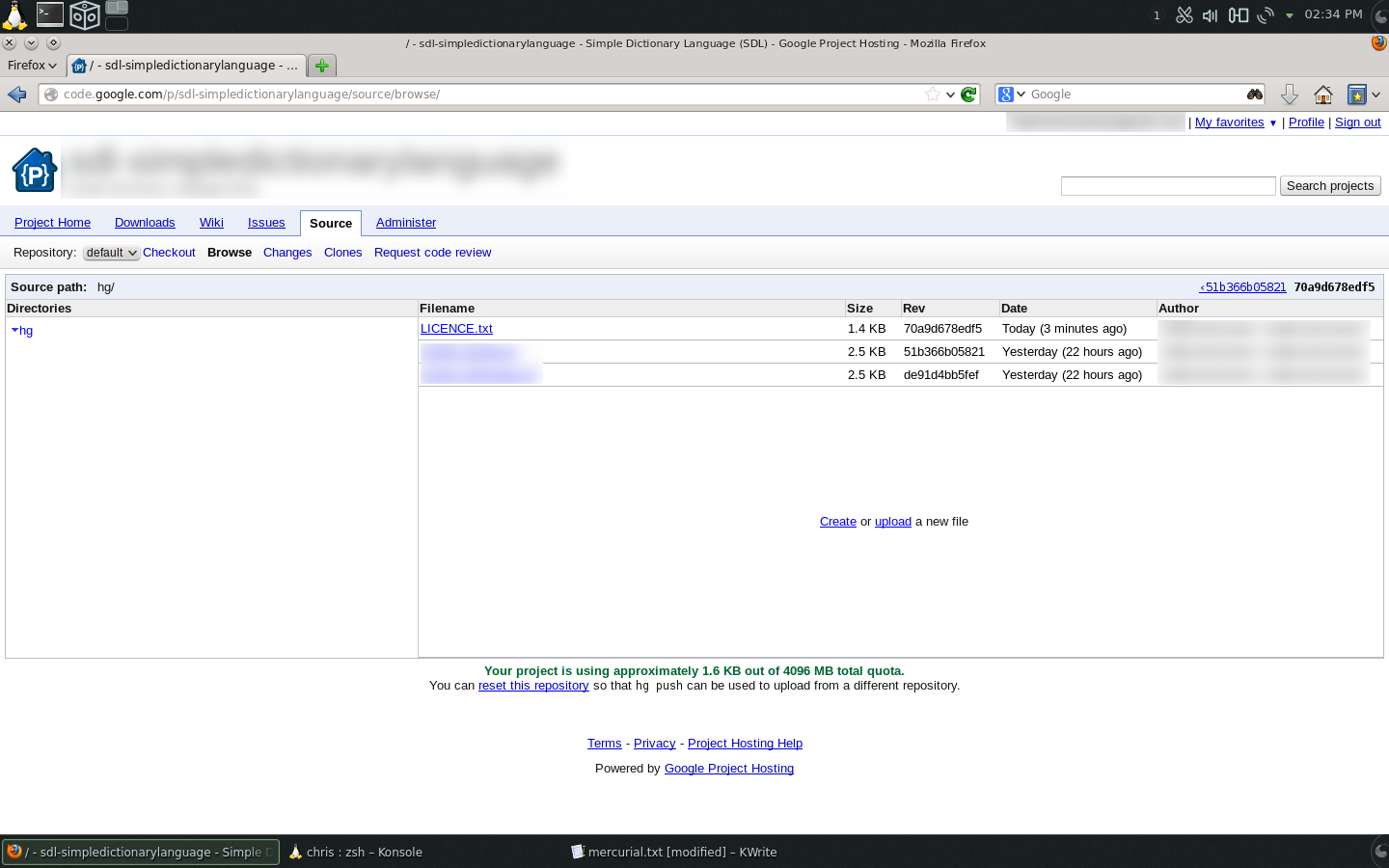Open the My favorites dropdown arrow
This screenshot has width=1389, height=868.
point(1272,123)
